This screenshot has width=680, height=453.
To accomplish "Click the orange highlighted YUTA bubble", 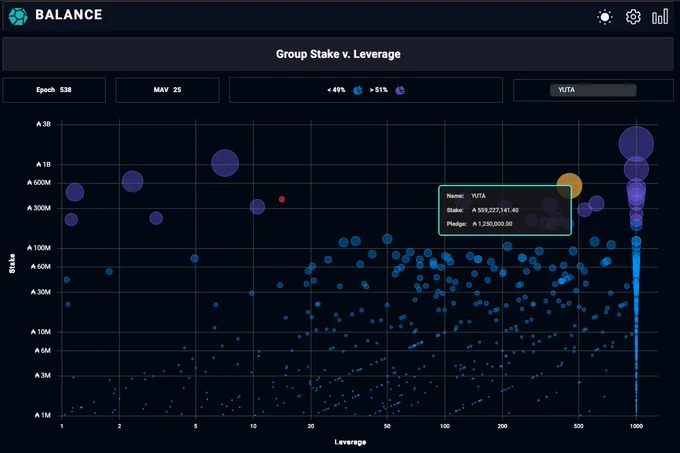I will coord(569,186).
